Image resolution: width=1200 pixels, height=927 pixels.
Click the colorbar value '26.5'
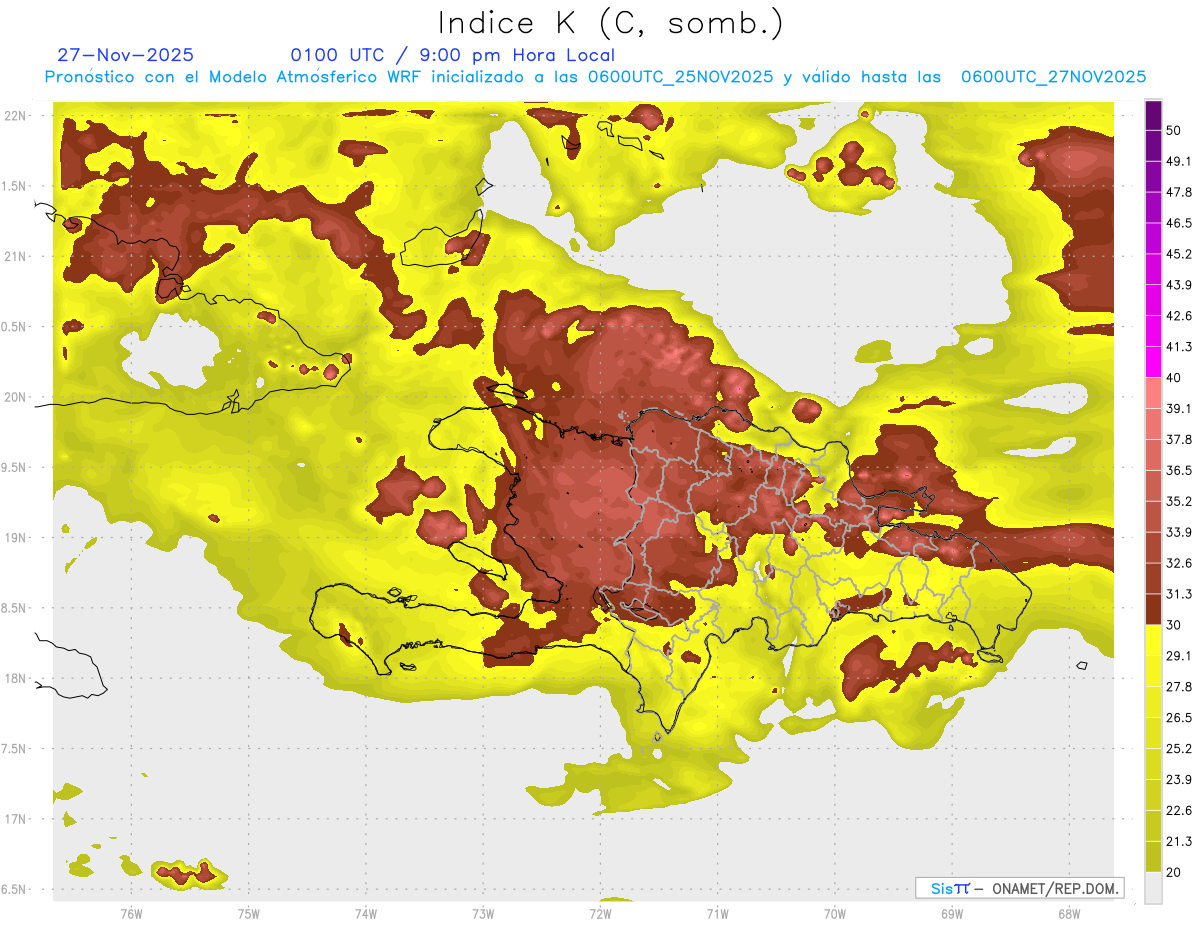pyautogui.click(x=1178, y=718)
